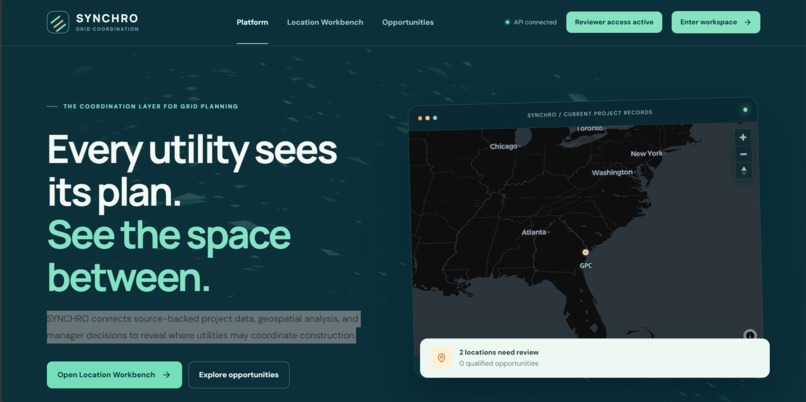Click the arrow in Open Location Workbench
Viewport: 806px width, 402px height.
click(x=167, y=375)
